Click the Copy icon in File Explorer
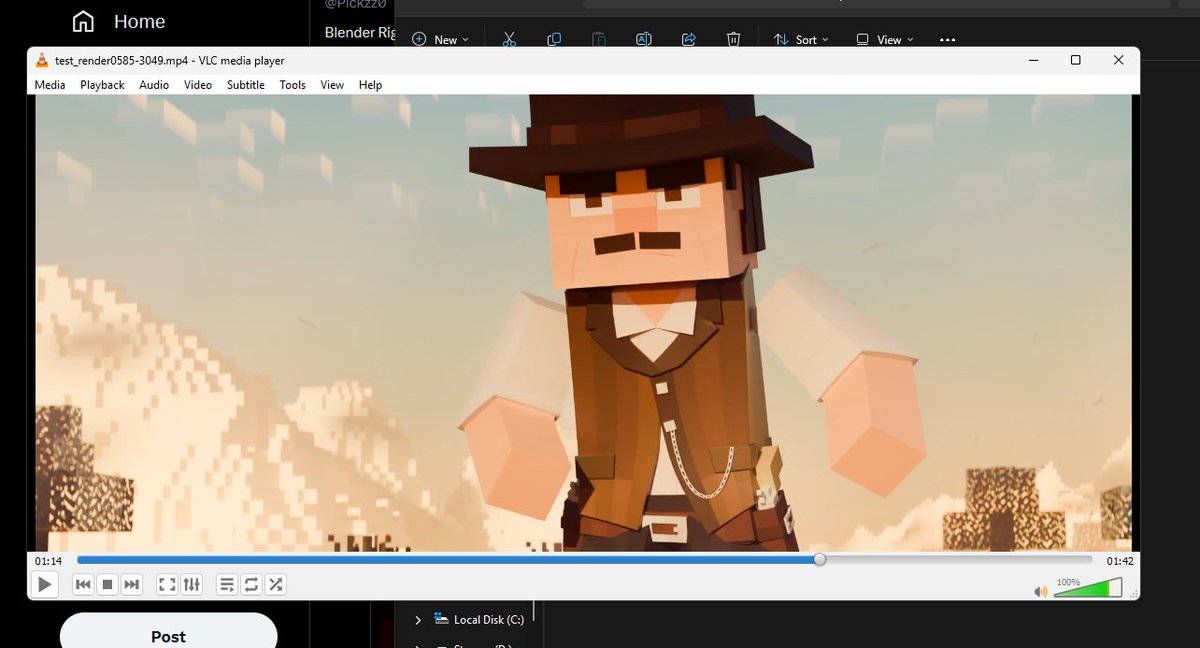Screen dimensions: 1200x648 pos(554,39)
